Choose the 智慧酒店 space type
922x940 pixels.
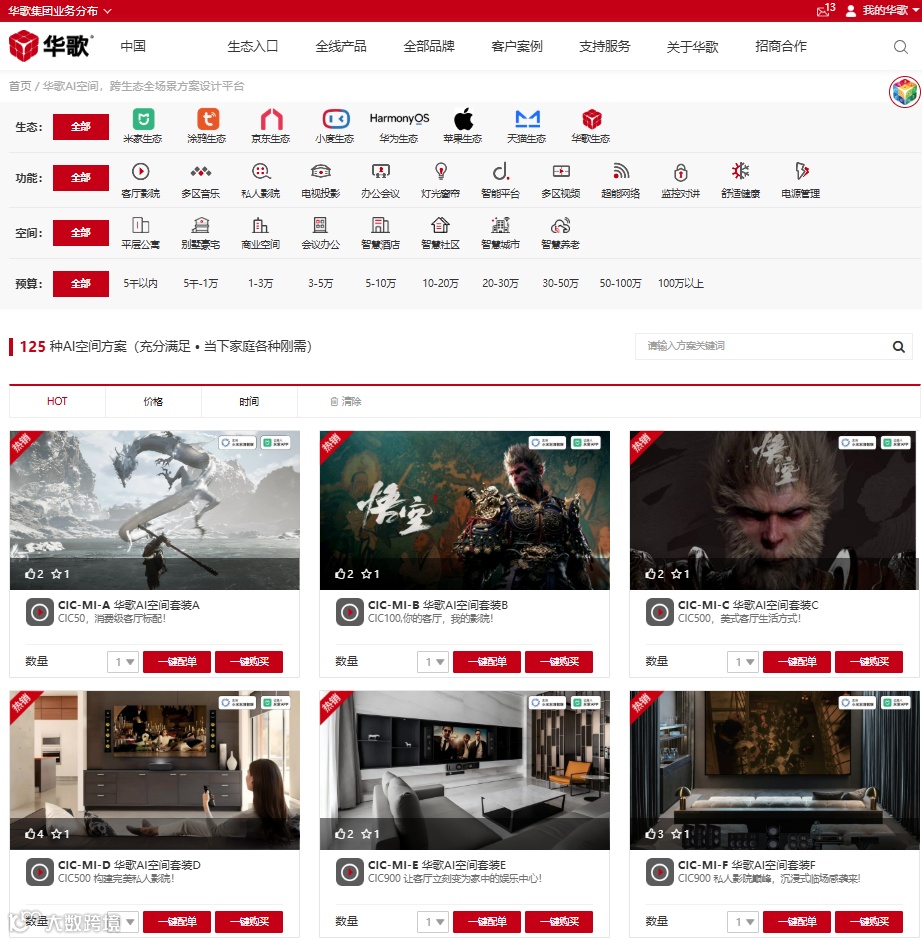pyautogui.click(x=380, y=233)
